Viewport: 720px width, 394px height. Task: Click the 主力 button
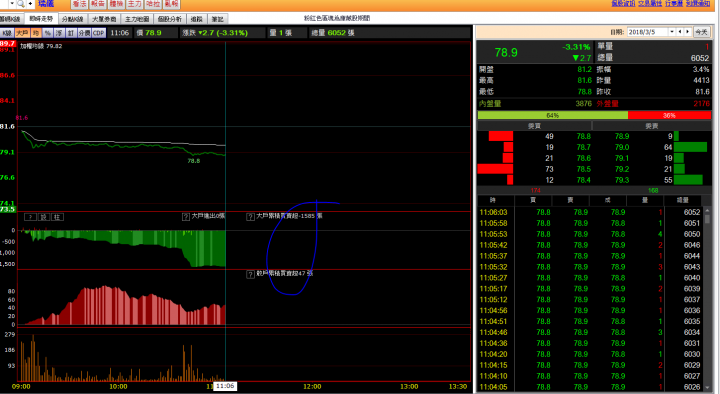coord(134,4)
